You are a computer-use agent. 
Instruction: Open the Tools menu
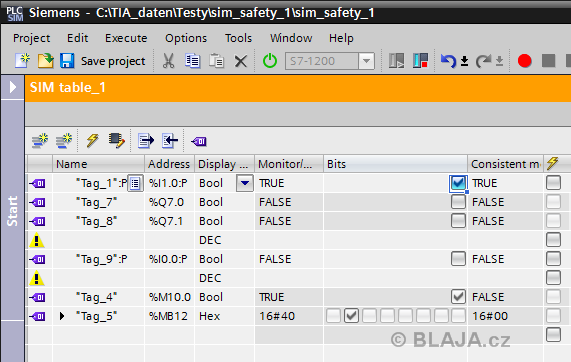(238, 38)
